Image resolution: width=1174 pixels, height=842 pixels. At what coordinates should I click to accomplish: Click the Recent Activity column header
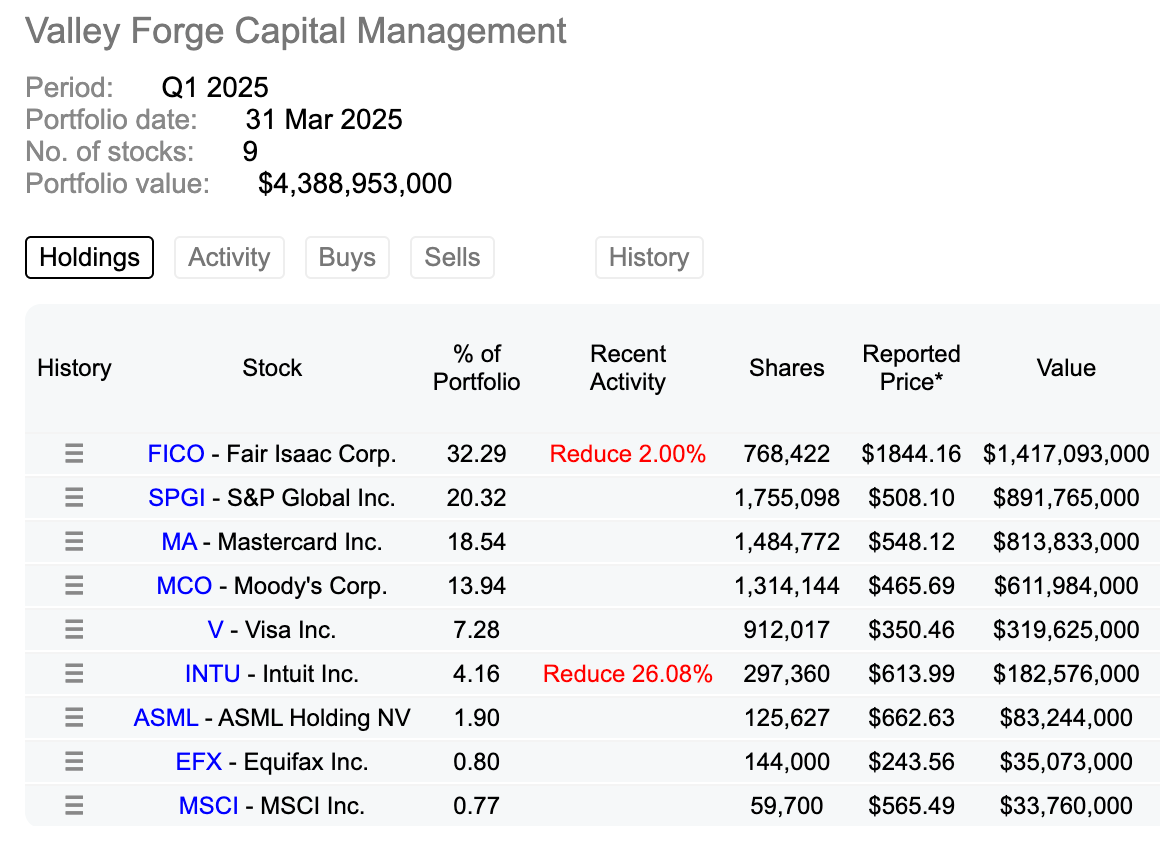click(x=627, y=368)
